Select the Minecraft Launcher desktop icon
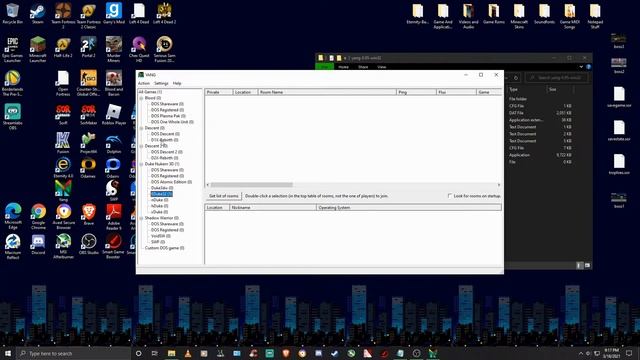This screenshot has height=360, width=640. (38, 50)
